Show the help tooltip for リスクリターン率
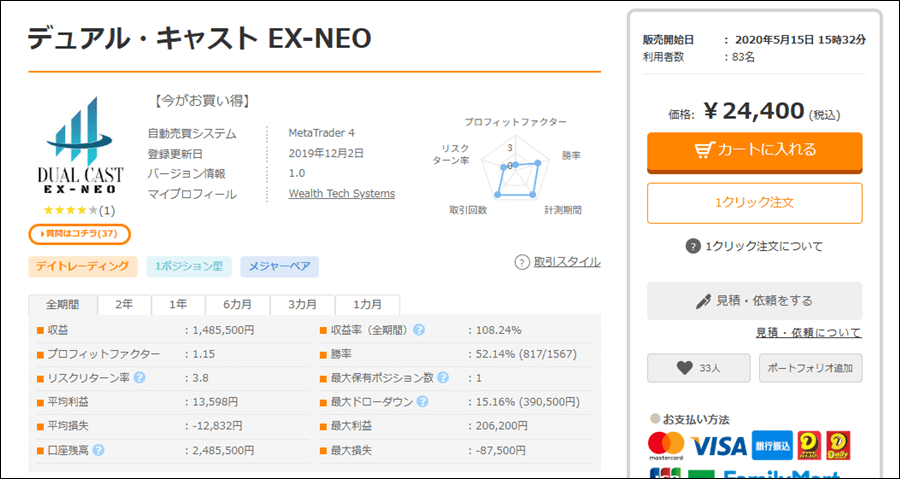This screenshot has width=900, height=479. (139, 377)
